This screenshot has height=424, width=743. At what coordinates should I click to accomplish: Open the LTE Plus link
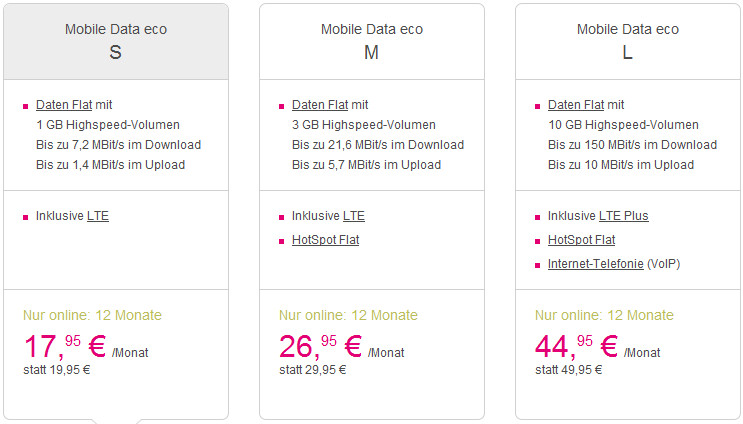tap(624, 216)
